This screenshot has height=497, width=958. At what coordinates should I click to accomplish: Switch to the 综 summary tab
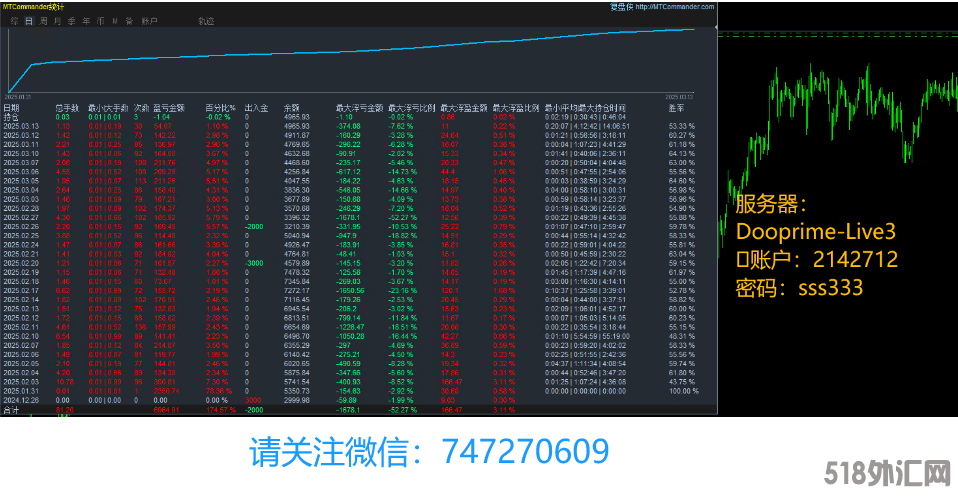14,21
